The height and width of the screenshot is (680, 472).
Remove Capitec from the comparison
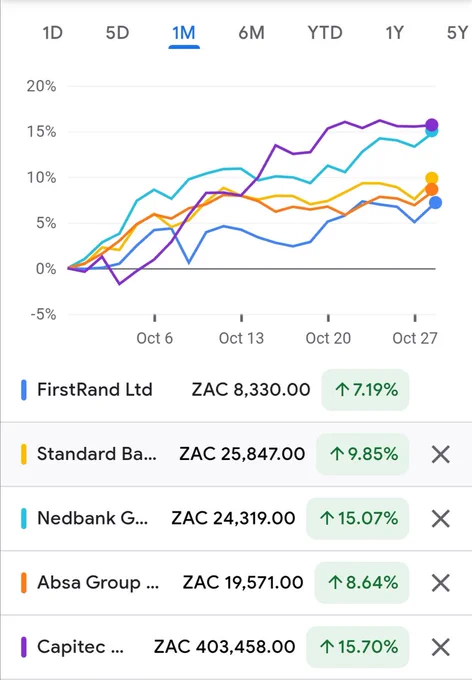(440, 647)
